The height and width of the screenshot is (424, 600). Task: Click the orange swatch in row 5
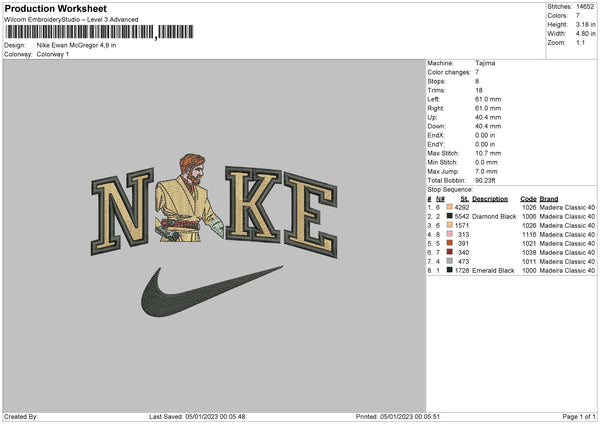(x=450, y=243)
